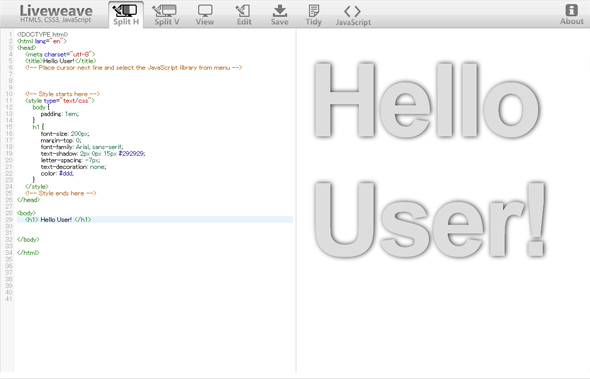The image size is (590, 379).
Task: Save the current weave
Action: pos(280,15)
